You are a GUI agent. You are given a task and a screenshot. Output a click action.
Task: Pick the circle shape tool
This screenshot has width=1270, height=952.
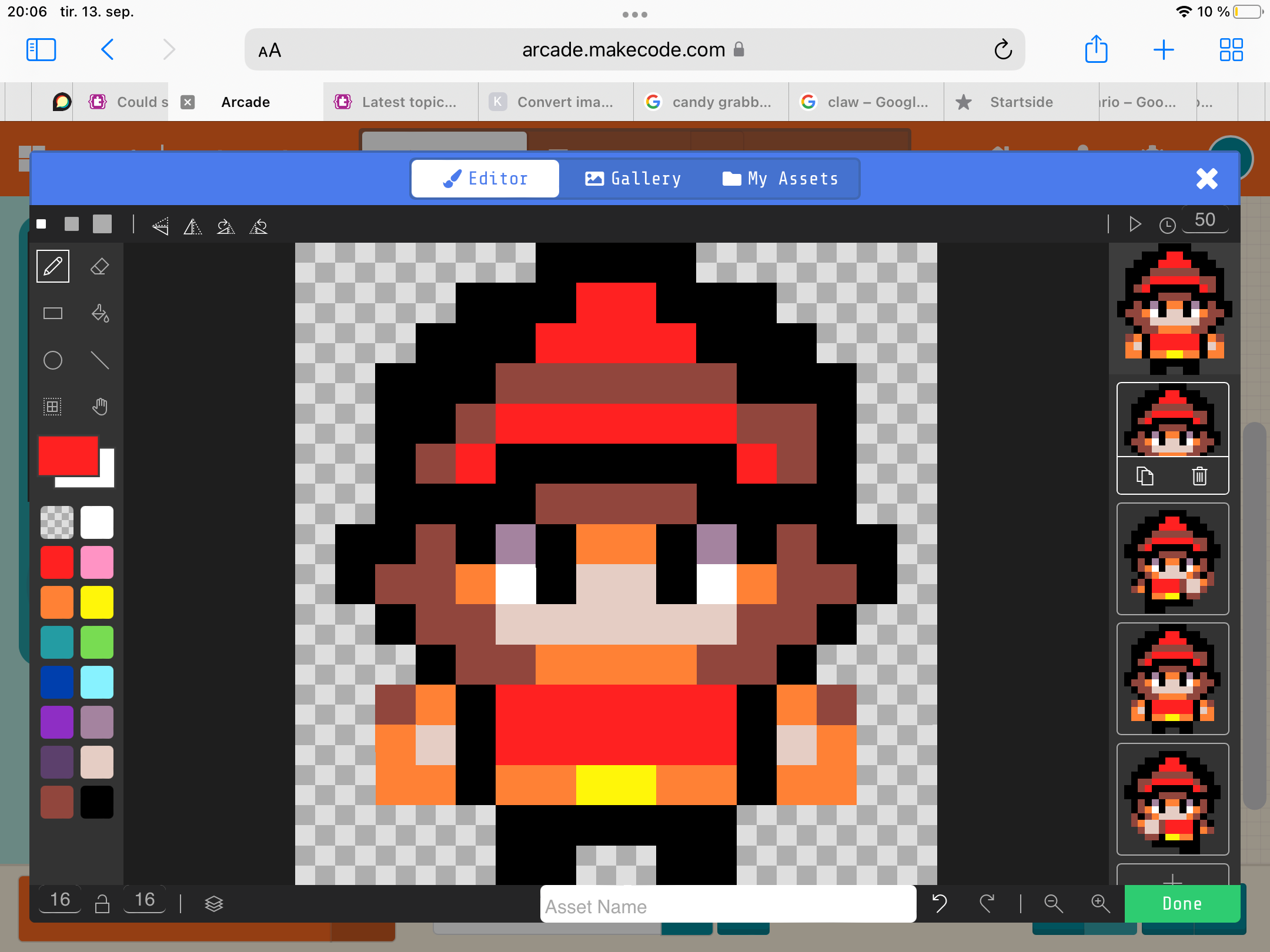click(53, 360)
